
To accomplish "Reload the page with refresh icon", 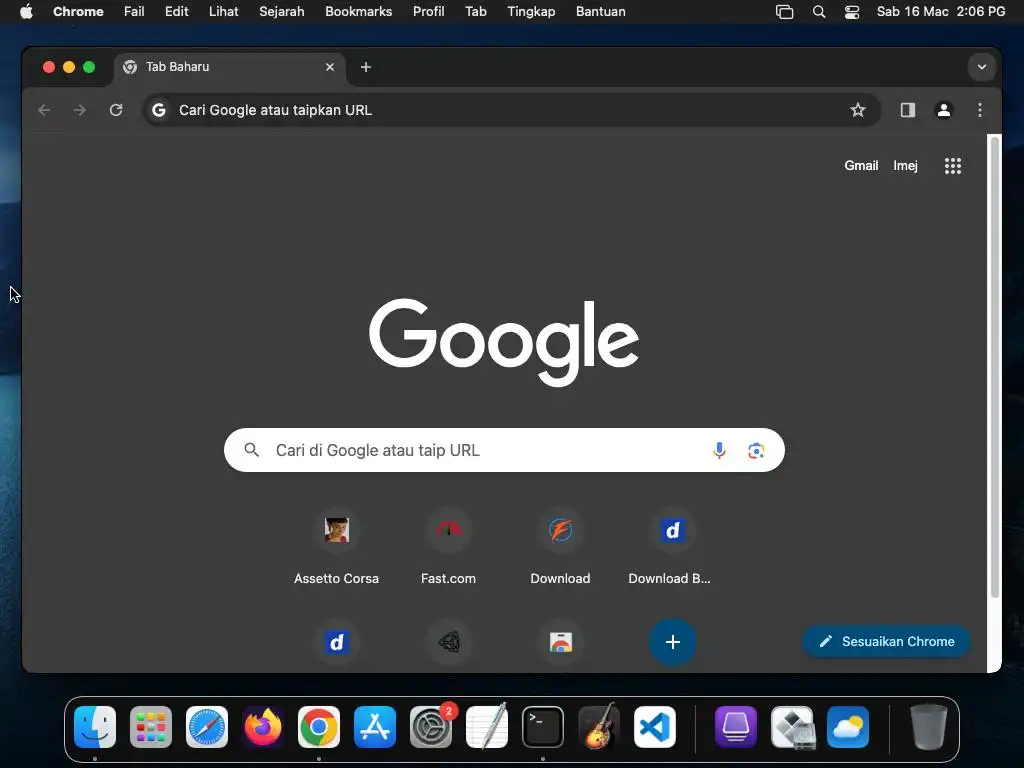I will point(116,110).
